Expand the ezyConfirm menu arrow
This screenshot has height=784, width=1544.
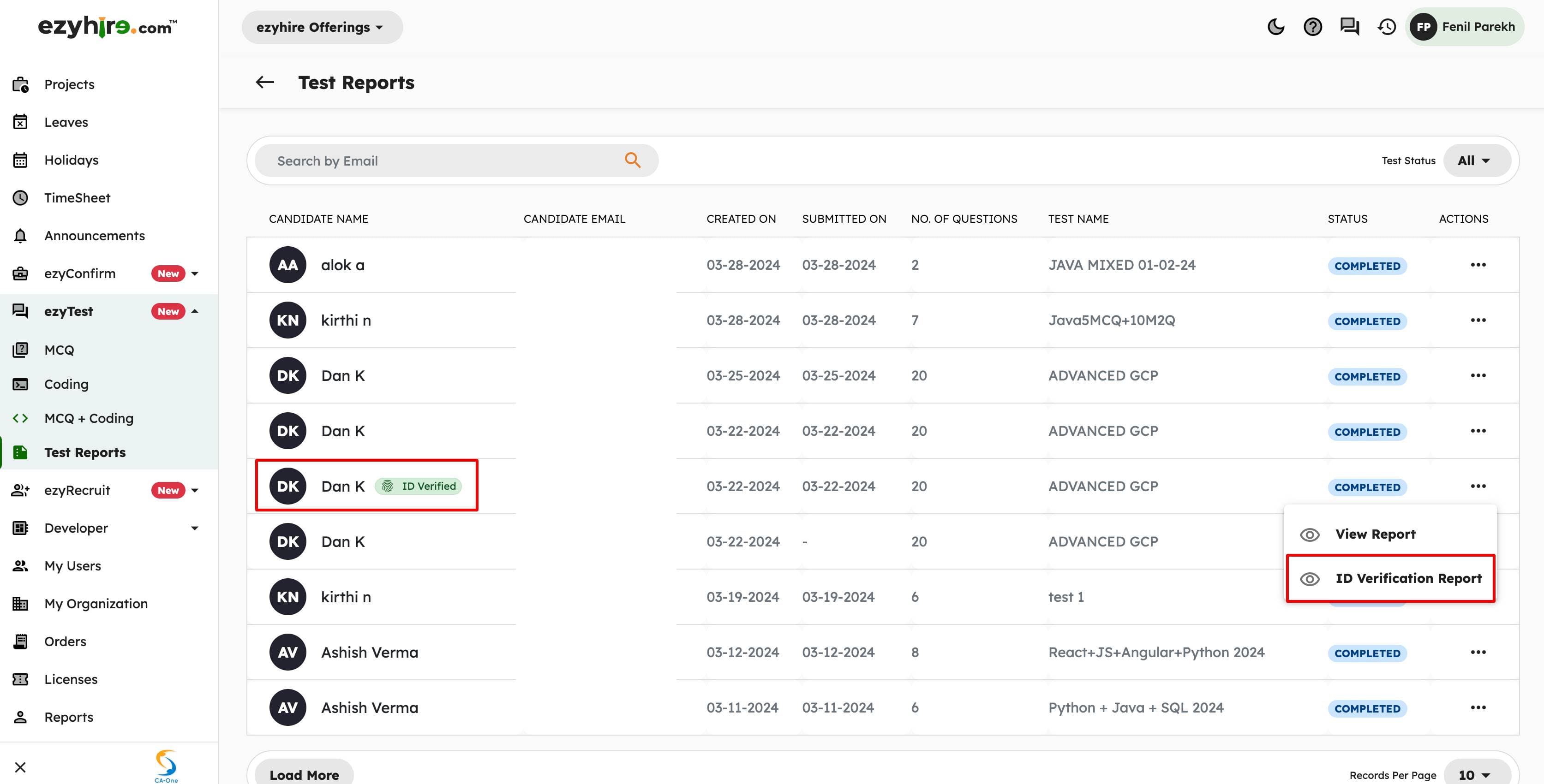pyautogui.click(x=195, y=274)
